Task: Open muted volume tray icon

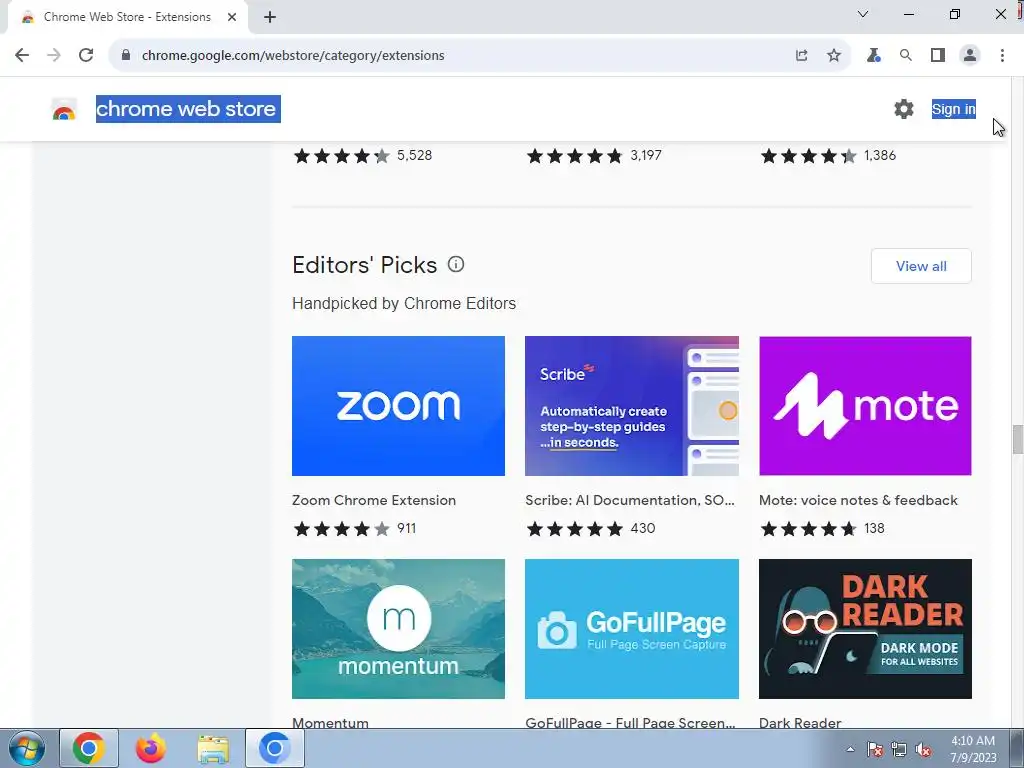Action: tap(923, 749)
